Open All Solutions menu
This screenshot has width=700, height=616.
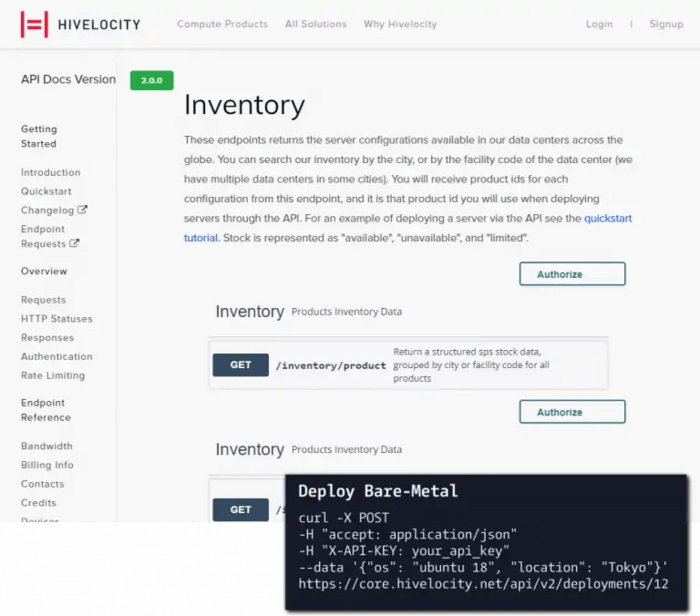click(316, 24)
